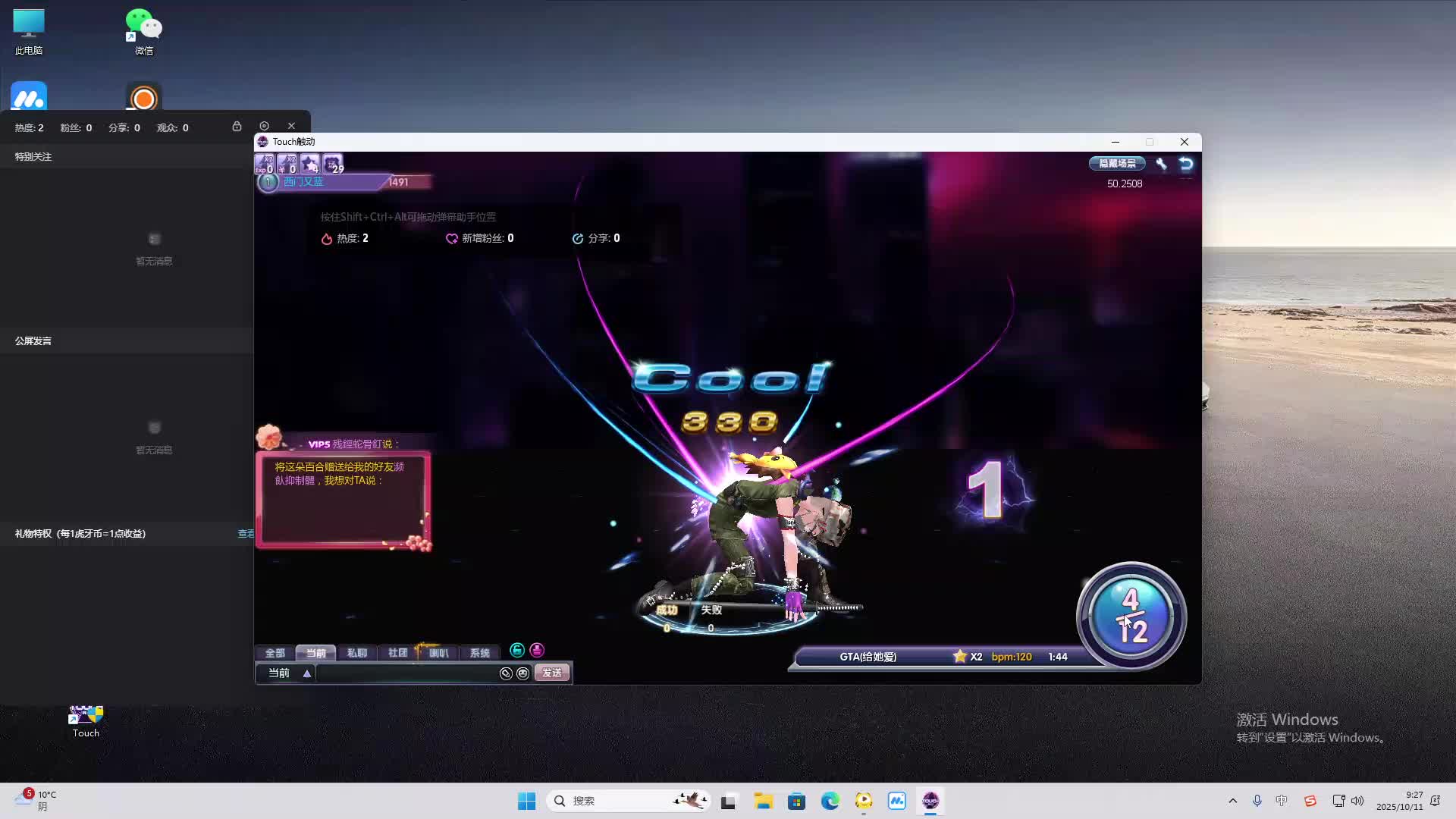The image size is (1456, 819).
Task: Open the 系统 chat tab
Action: click(479, 653)
